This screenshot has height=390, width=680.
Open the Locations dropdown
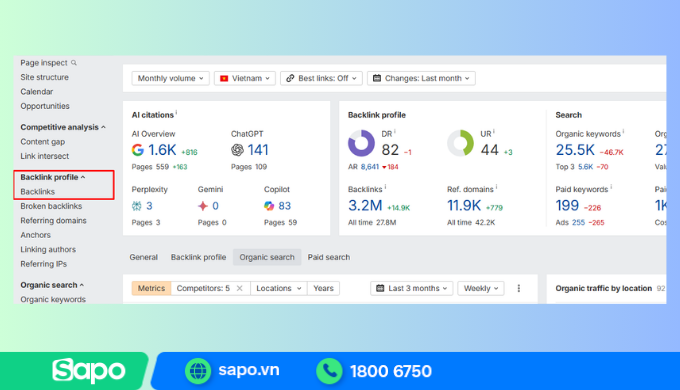[x=278, y=288]
